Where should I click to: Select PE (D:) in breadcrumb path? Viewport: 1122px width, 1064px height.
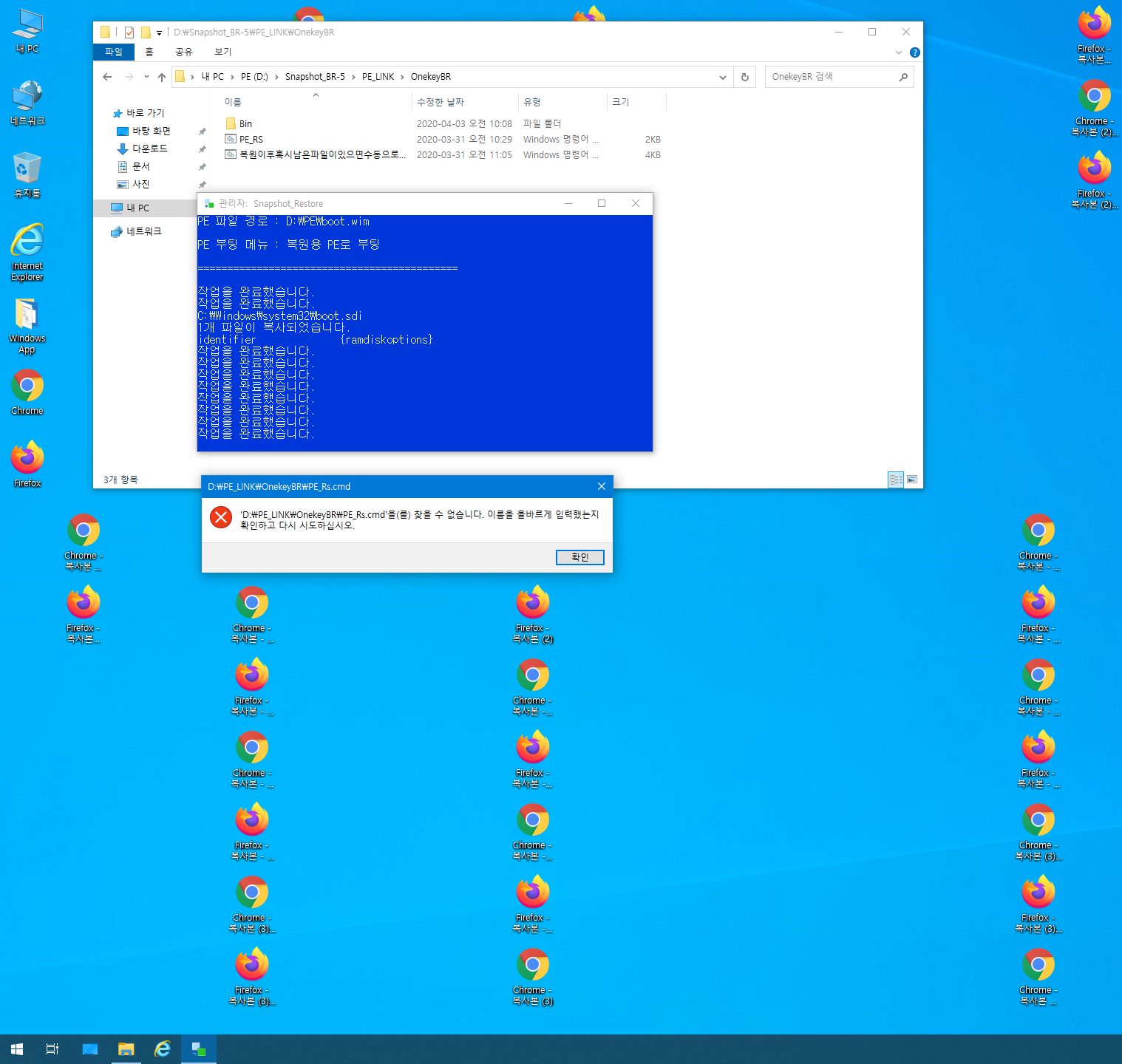pos(254,77)
